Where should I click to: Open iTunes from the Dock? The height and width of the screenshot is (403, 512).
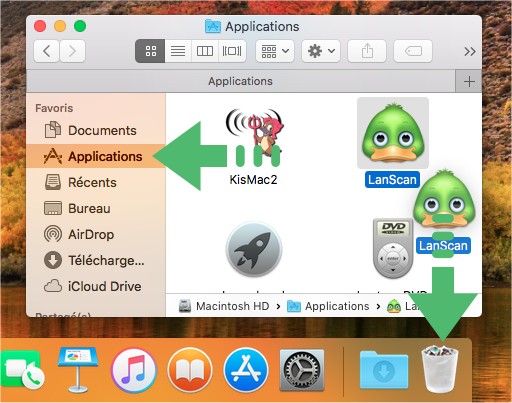tap(134, 370)
